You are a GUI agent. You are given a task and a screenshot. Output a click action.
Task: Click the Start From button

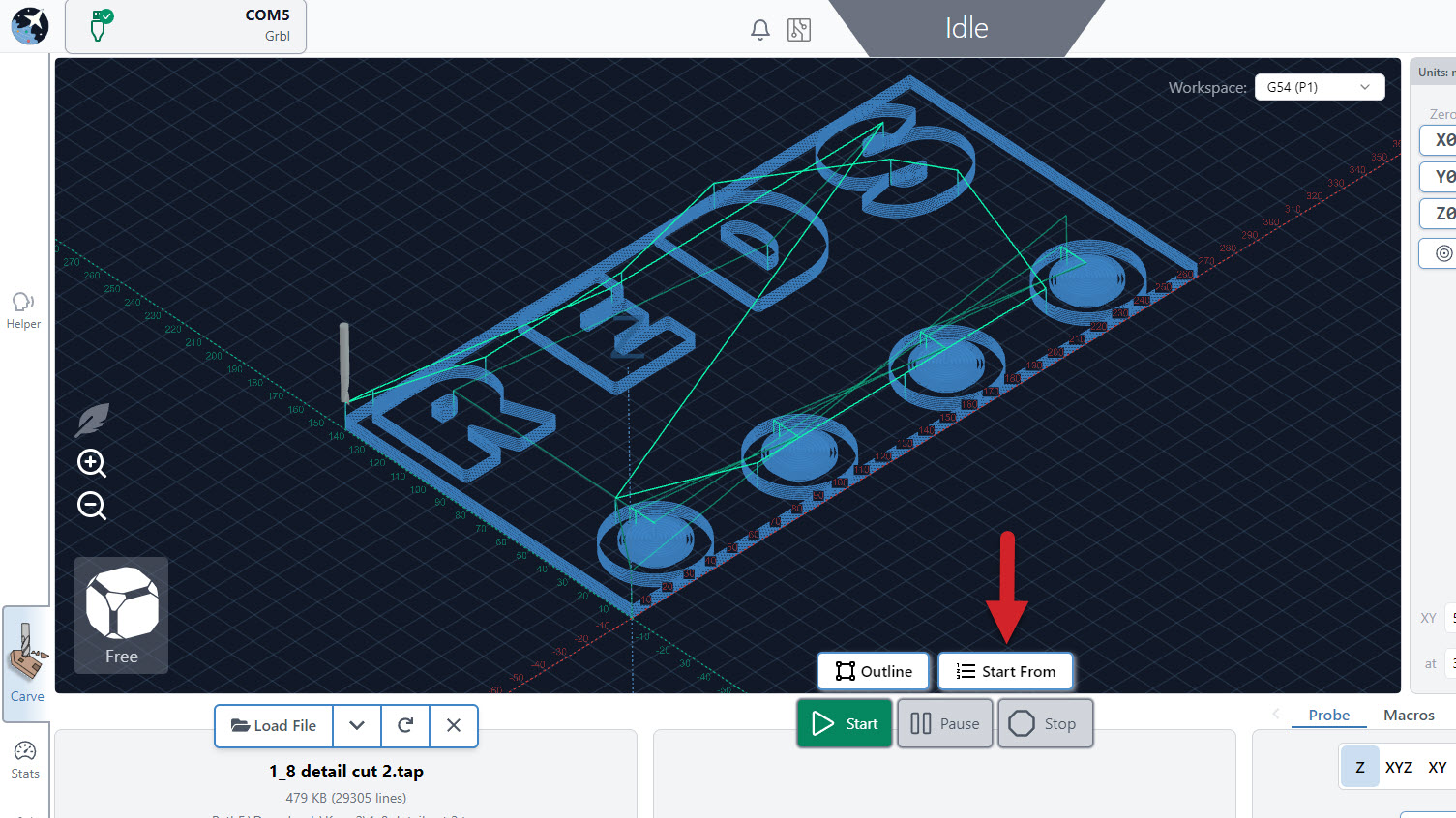click(1005, 671)
